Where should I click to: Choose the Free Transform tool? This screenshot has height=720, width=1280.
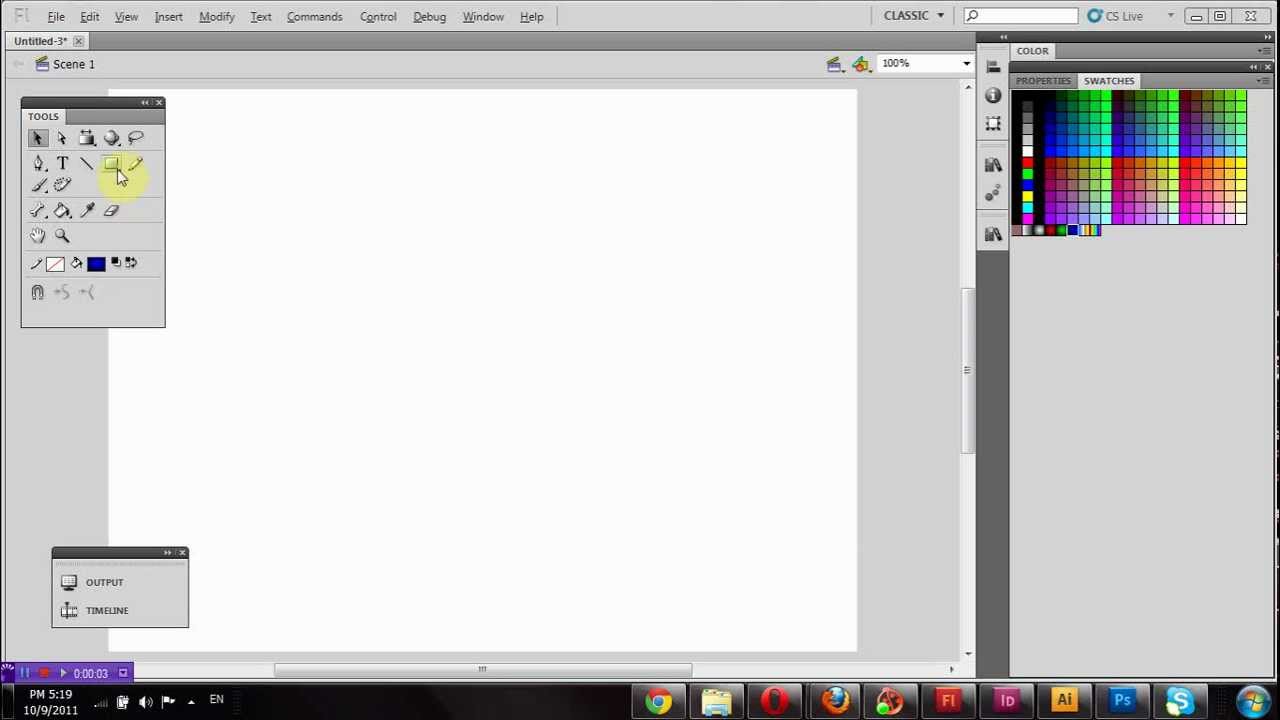pyautogui.click(x=87, y=139)
